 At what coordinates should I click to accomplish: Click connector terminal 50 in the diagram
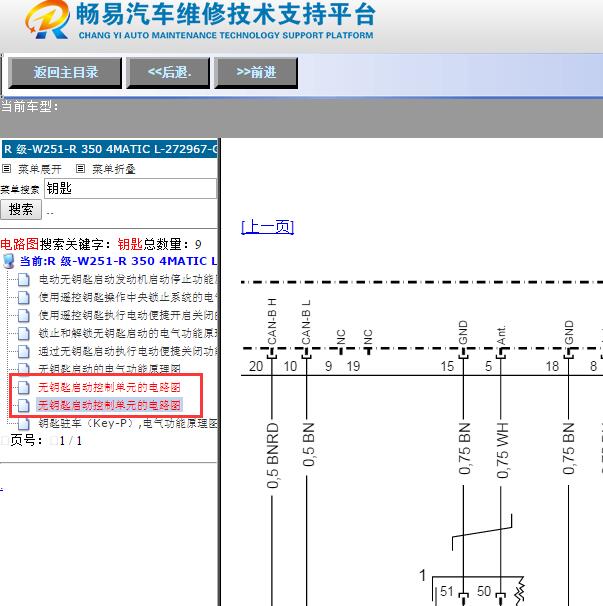click(x=484, y=591)
